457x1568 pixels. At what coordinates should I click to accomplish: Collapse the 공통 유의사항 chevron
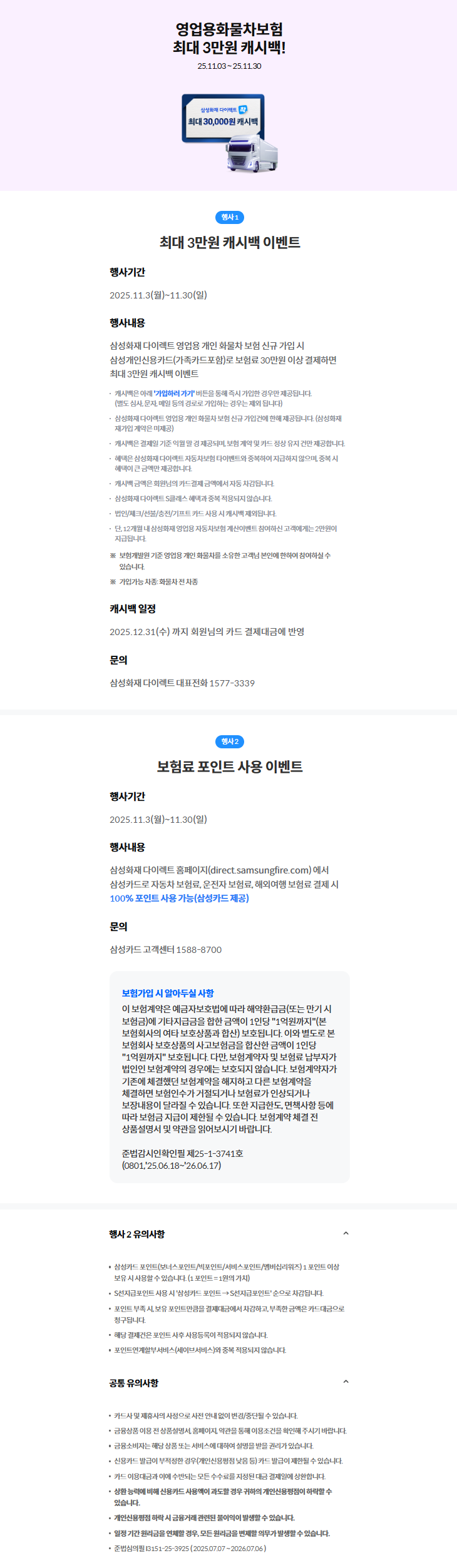click(346, 1382)
